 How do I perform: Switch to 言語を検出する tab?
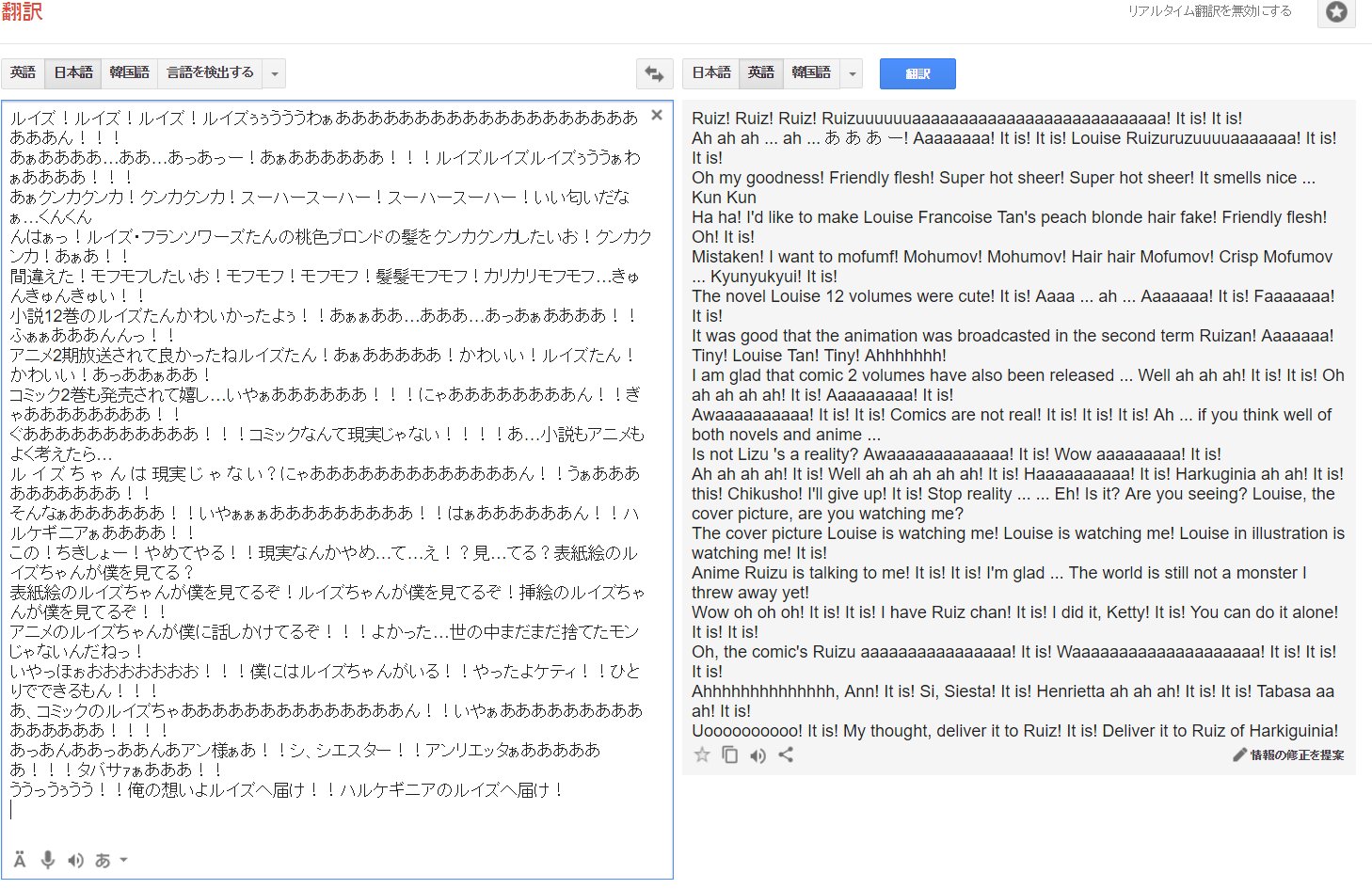(207, 72)
